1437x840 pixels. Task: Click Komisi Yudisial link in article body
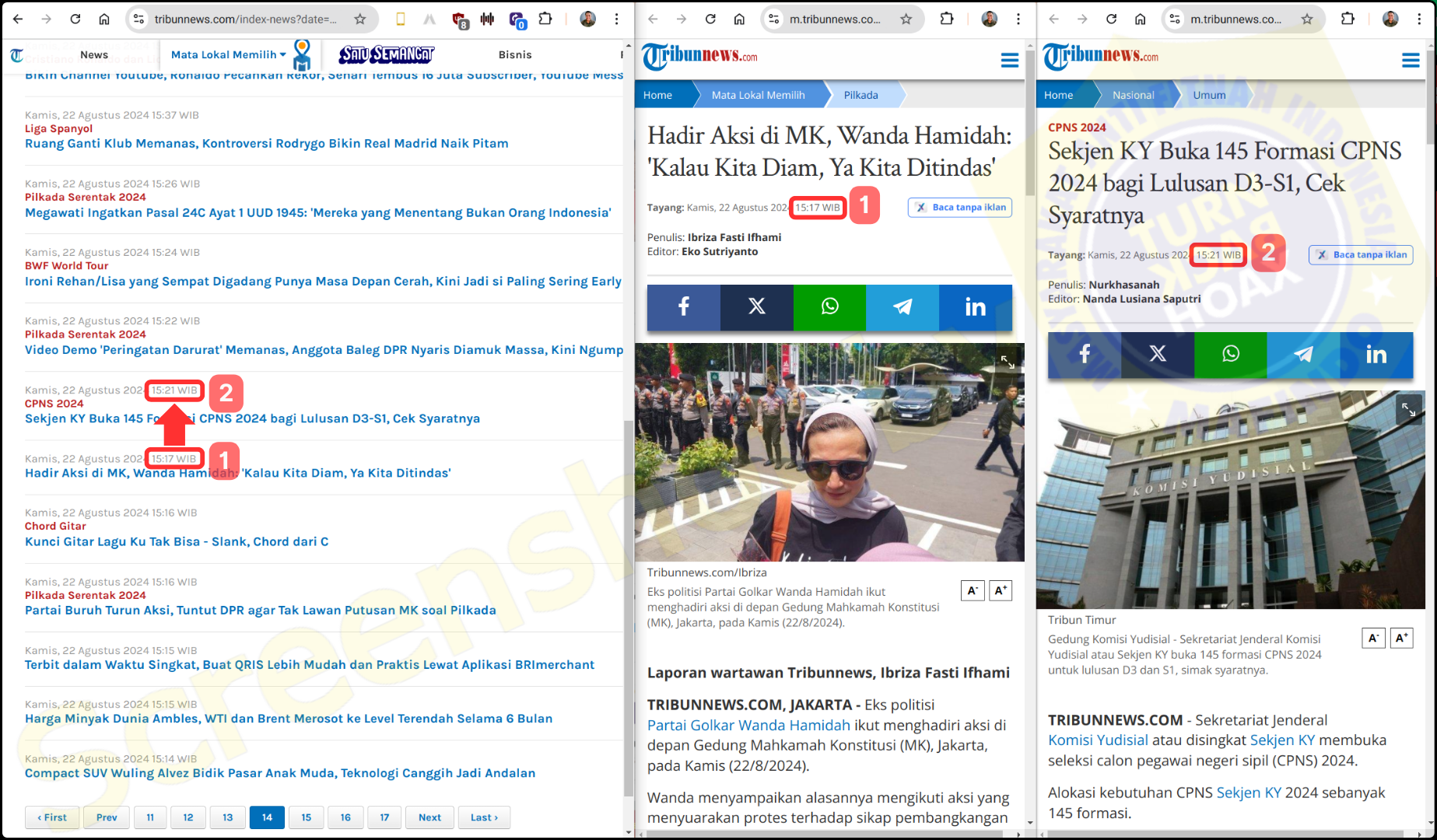pos(1098,740)
